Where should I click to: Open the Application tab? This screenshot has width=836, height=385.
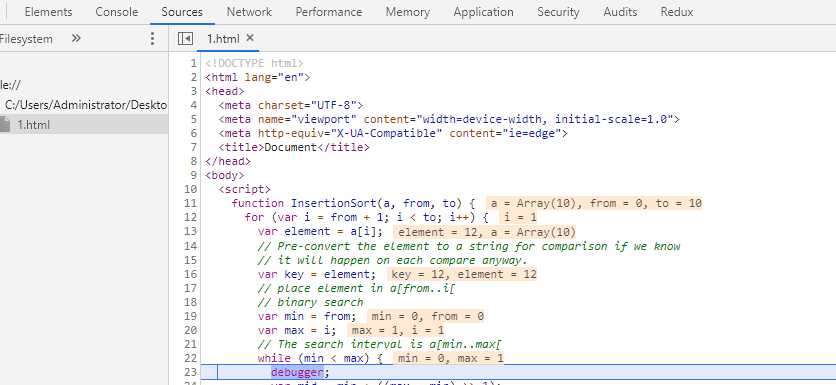(x=483, y=12)
